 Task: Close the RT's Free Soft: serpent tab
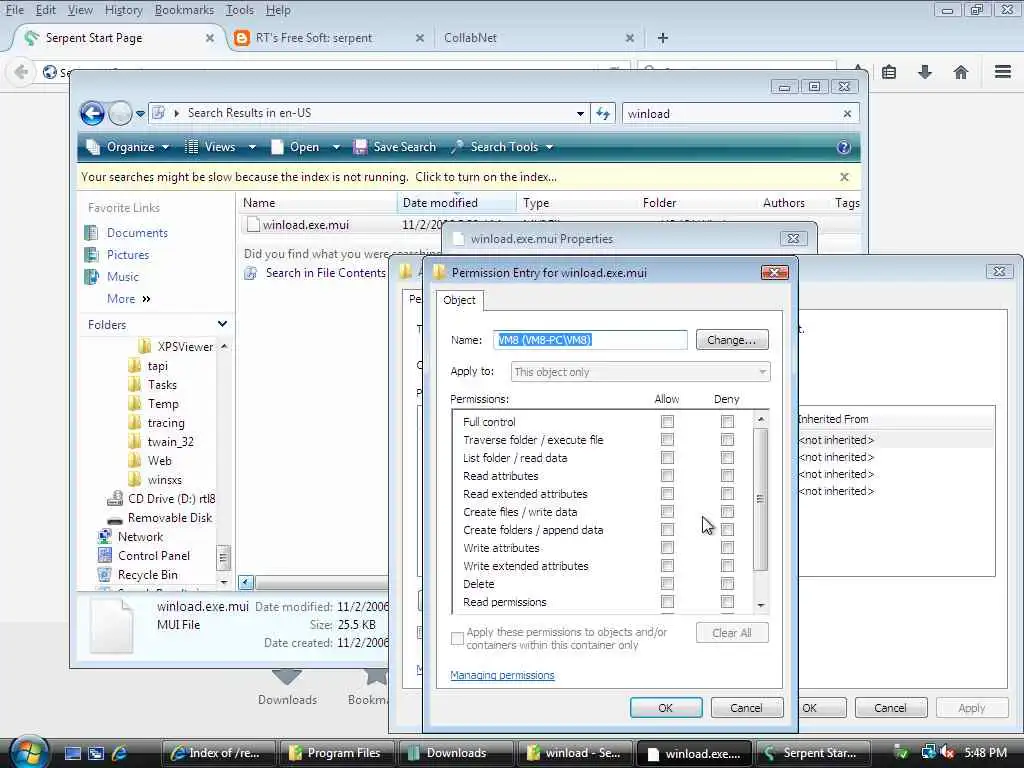point(420,38)
